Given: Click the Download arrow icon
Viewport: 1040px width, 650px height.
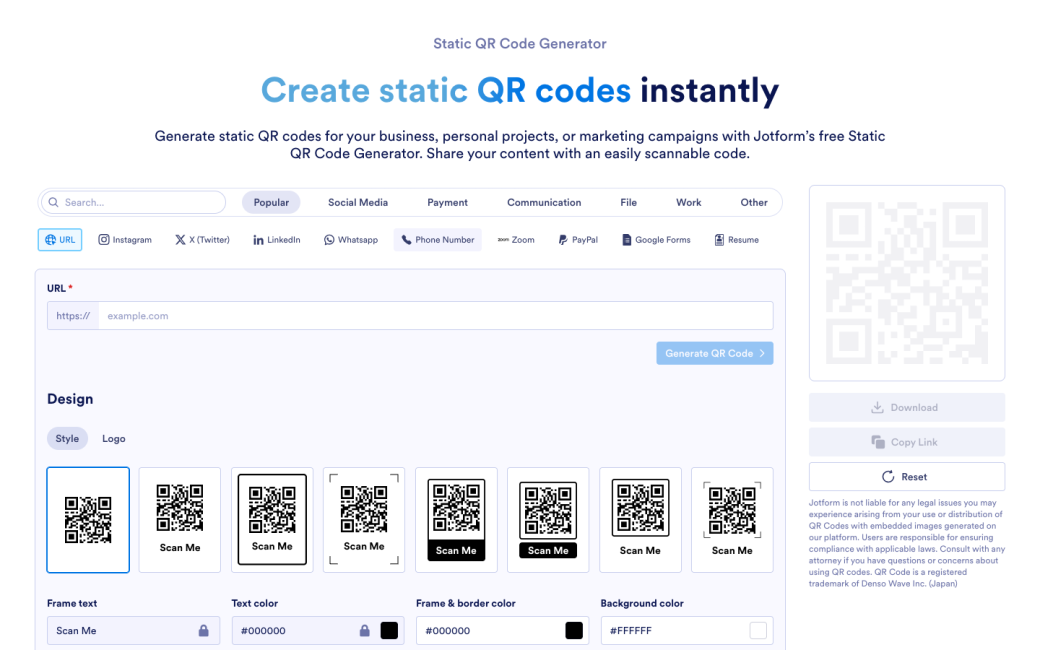Looking at the screenshot, I should point(877,407).
